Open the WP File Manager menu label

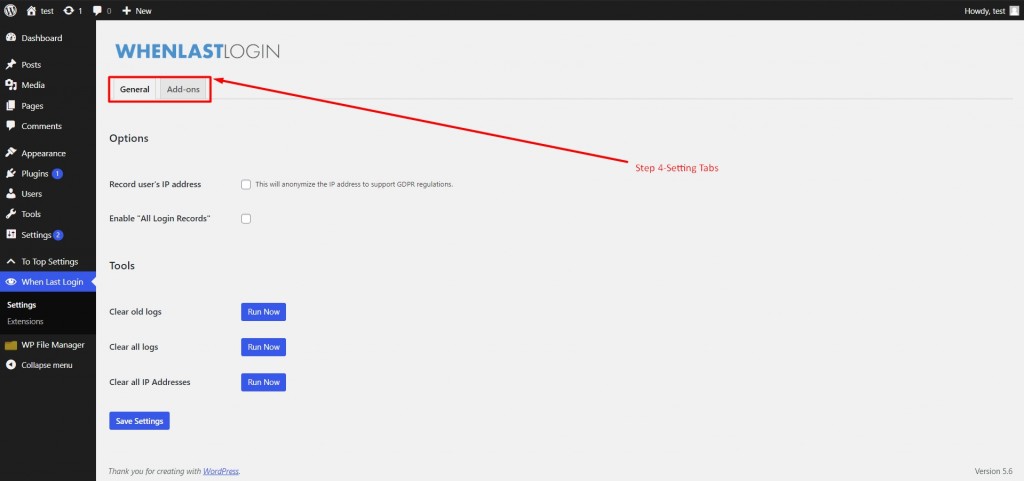click(x=53, y=345)
